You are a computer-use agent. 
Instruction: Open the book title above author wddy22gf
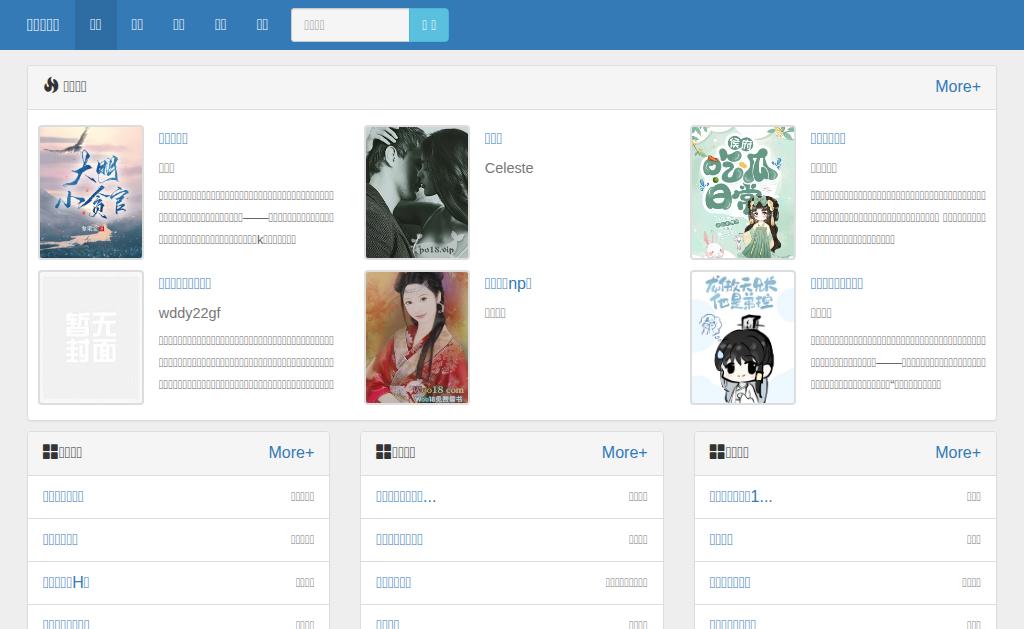point(185,283)
